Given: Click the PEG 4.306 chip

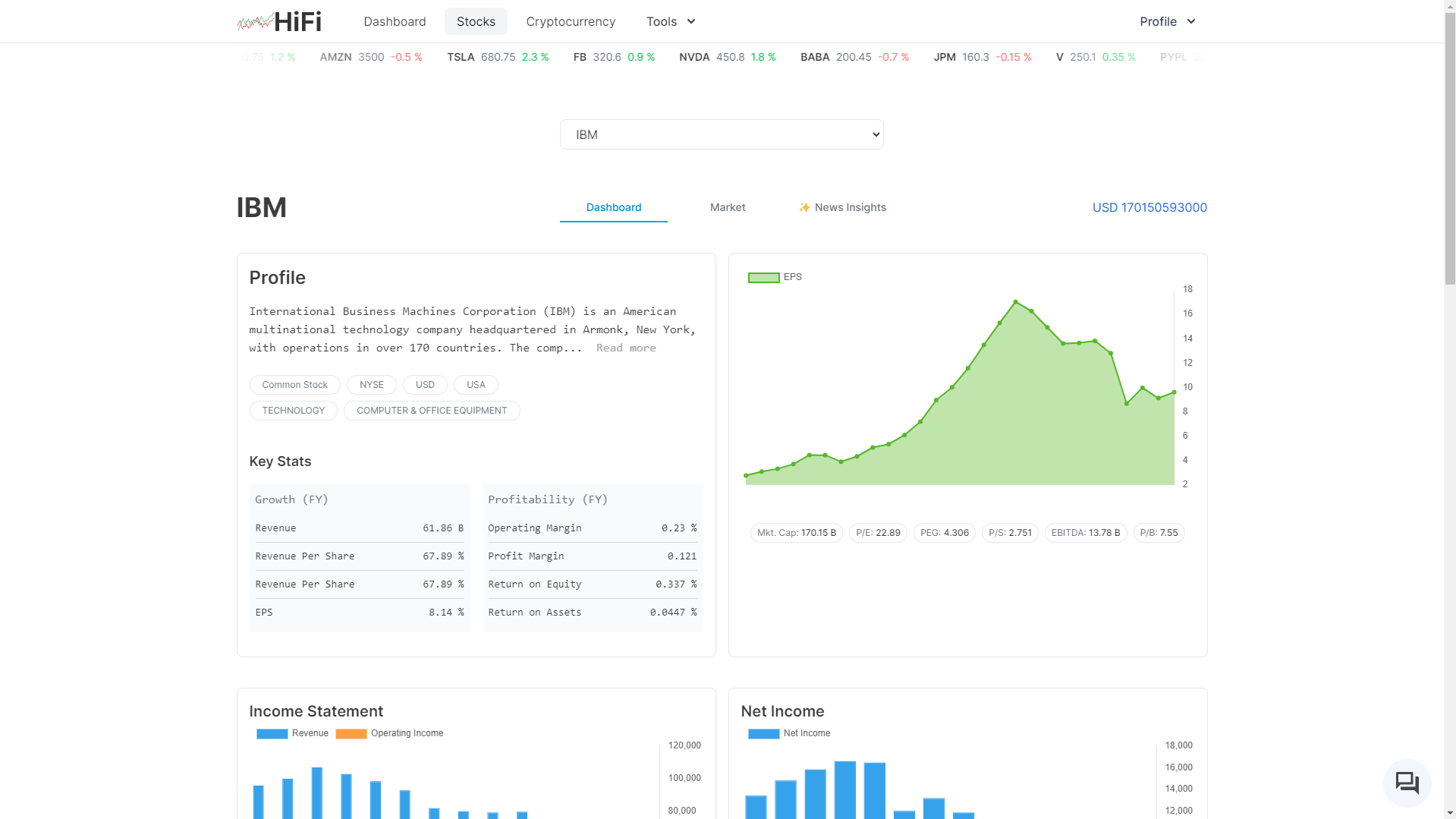Looking at the screenshot, I should [x=945, y=533].
